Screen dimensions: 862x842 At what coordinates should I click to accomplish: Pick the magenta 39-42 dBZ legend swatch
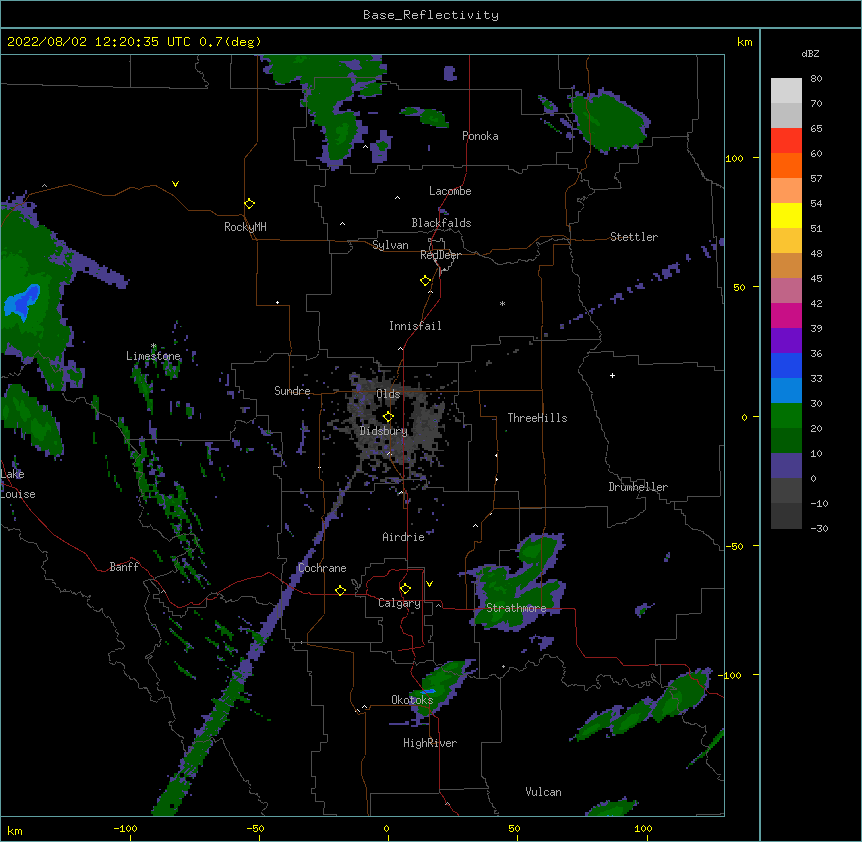786,315
